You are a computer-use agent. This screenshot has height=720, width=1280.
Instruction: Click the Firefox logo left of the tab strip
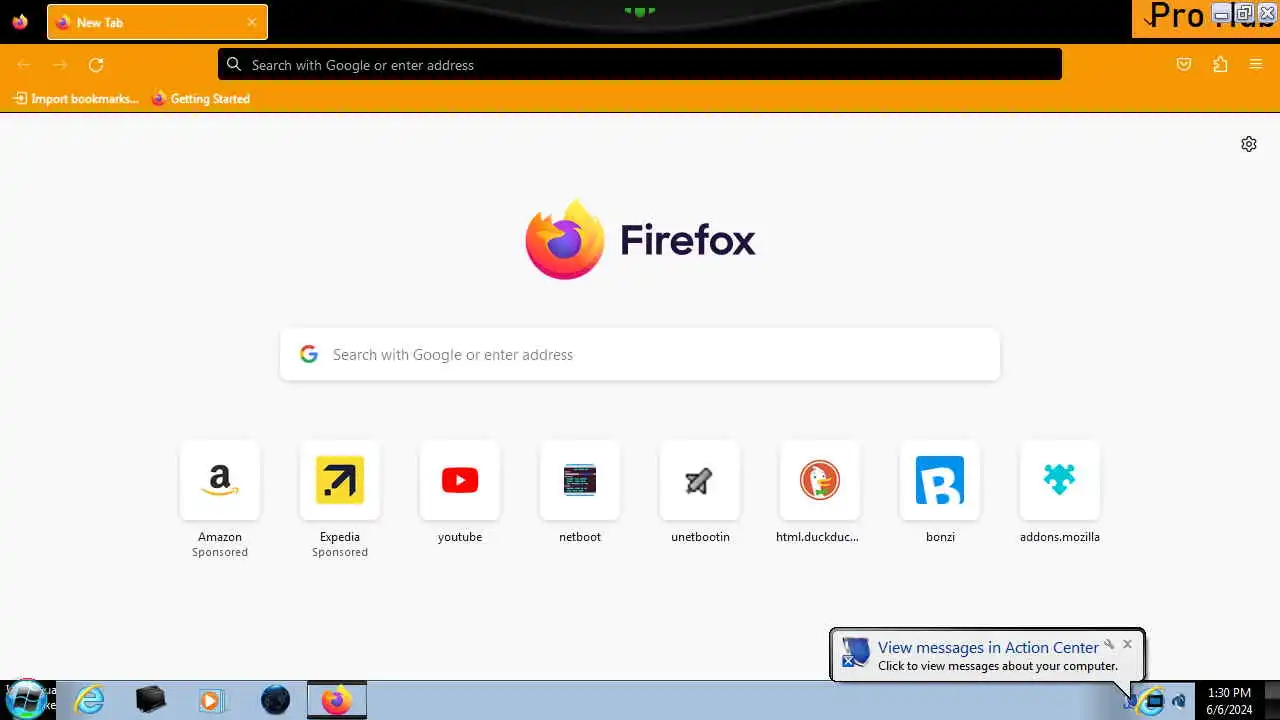[20, 22]
